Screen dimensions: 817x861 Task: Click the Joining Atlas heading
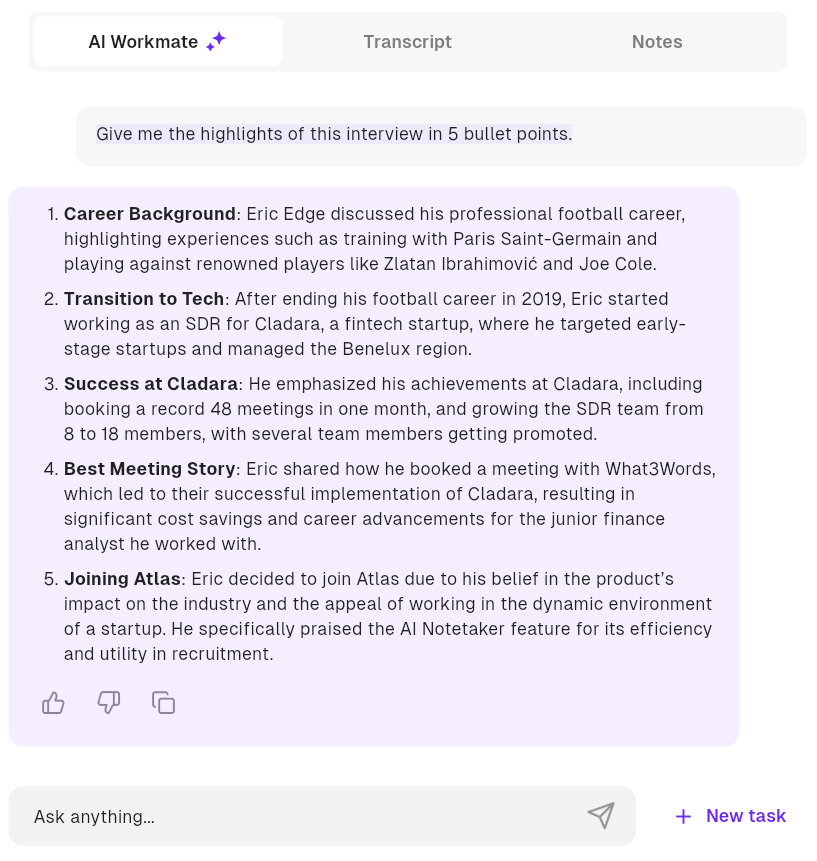point(122,579)
